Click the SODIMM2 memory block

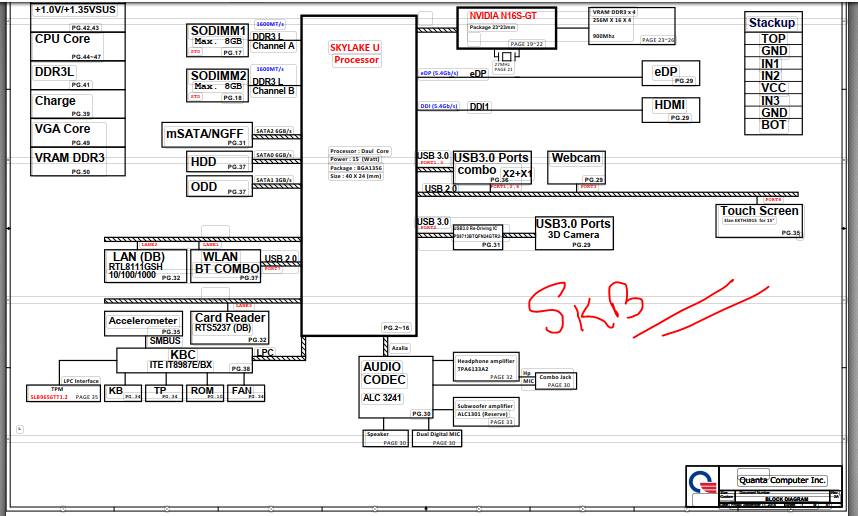(x=218, y=85)
